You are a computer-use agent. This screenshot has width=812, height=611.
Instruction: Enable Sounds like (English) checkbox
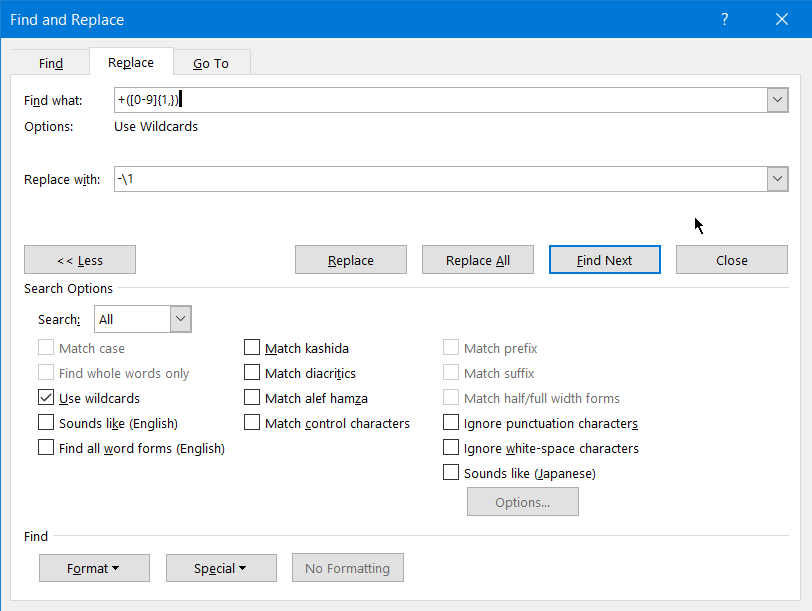pos(46,423)
